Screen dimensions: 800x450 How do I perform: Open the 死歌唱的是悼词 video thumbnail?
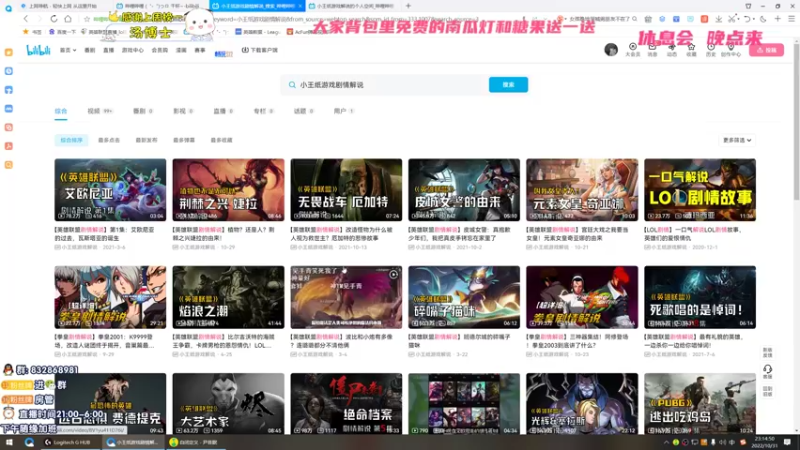(700, 297)
